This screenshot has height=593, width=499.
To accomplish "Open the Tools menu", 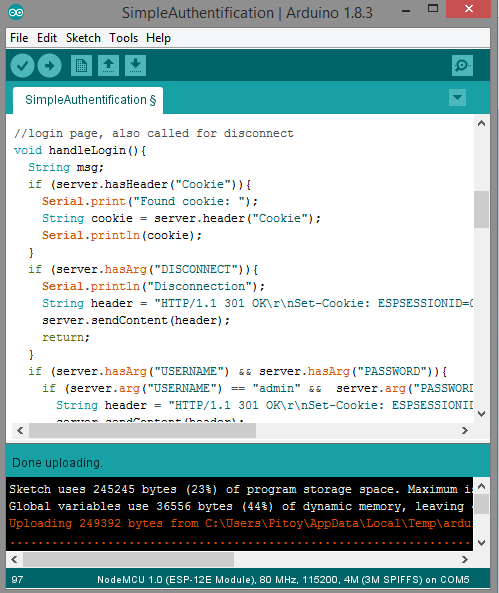I will (123, 38).
